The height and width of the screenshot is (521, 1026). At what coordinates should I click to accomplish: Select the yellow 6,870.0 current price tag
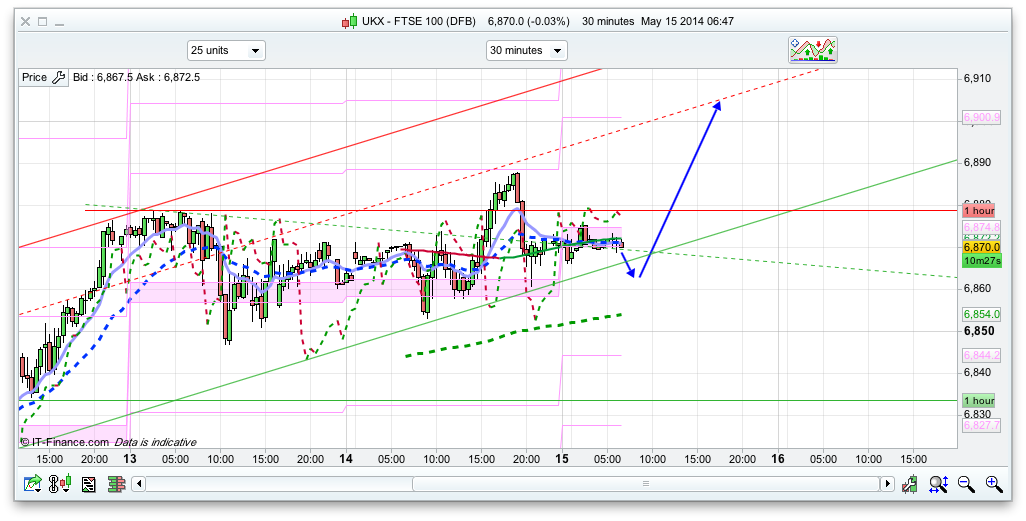981,248
